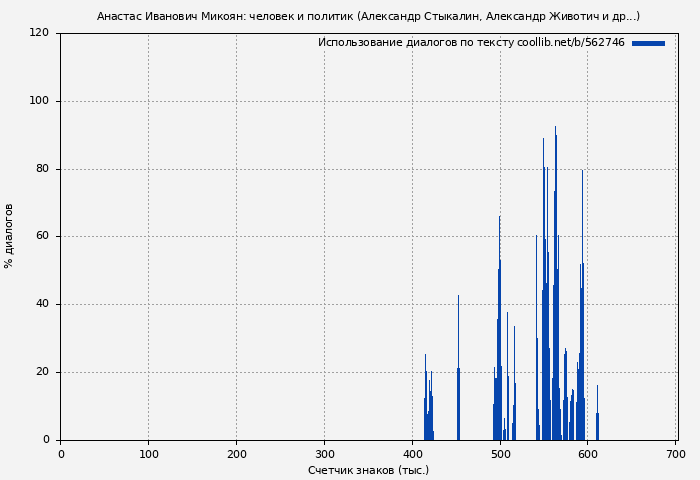Screen dimensions: 700x480
Task: Click the chart title about Анастас Иванович Микоян
Action: click(x=368, y=16)
